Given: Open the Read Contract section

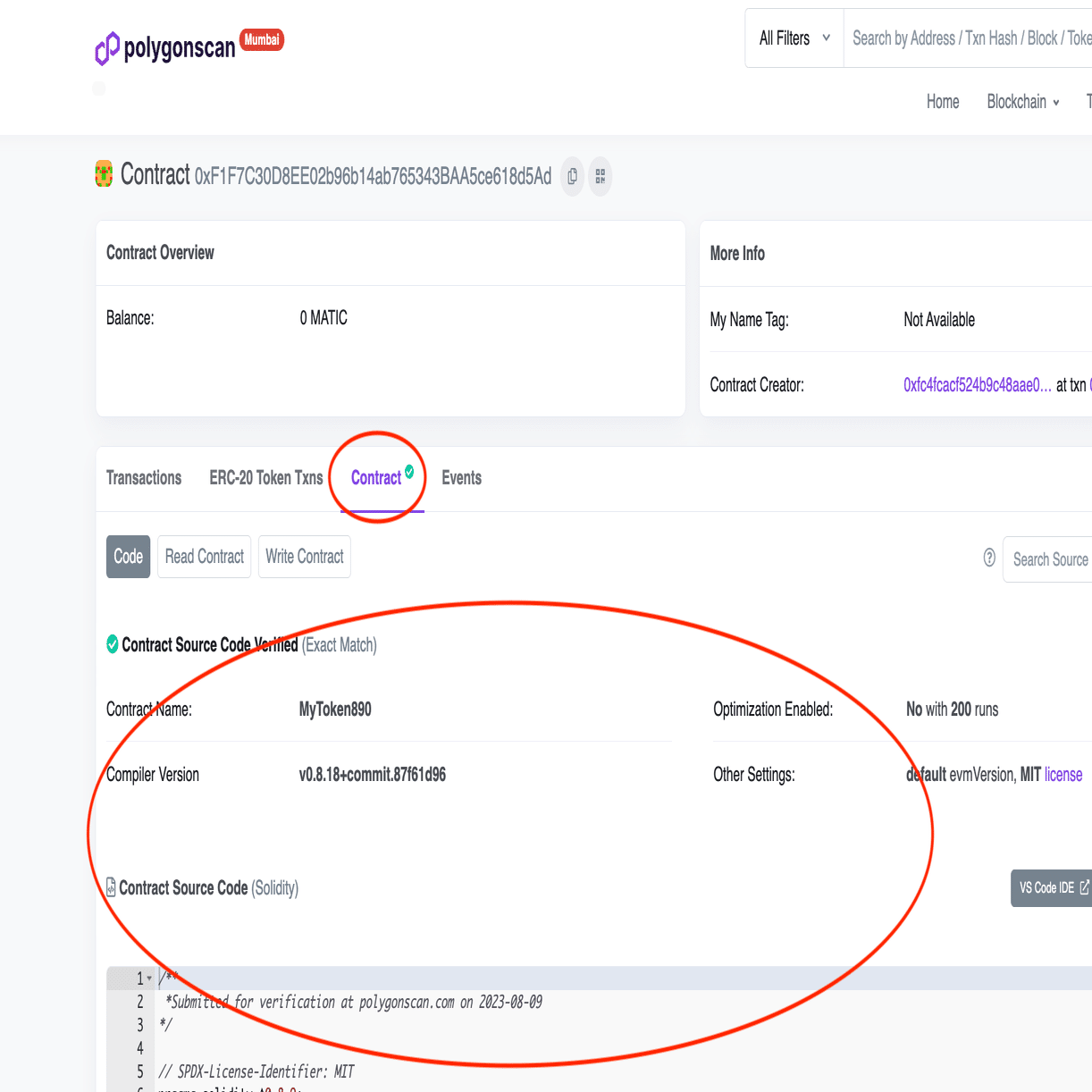Looking at the screenshot, I should click(x=205, y=557).
